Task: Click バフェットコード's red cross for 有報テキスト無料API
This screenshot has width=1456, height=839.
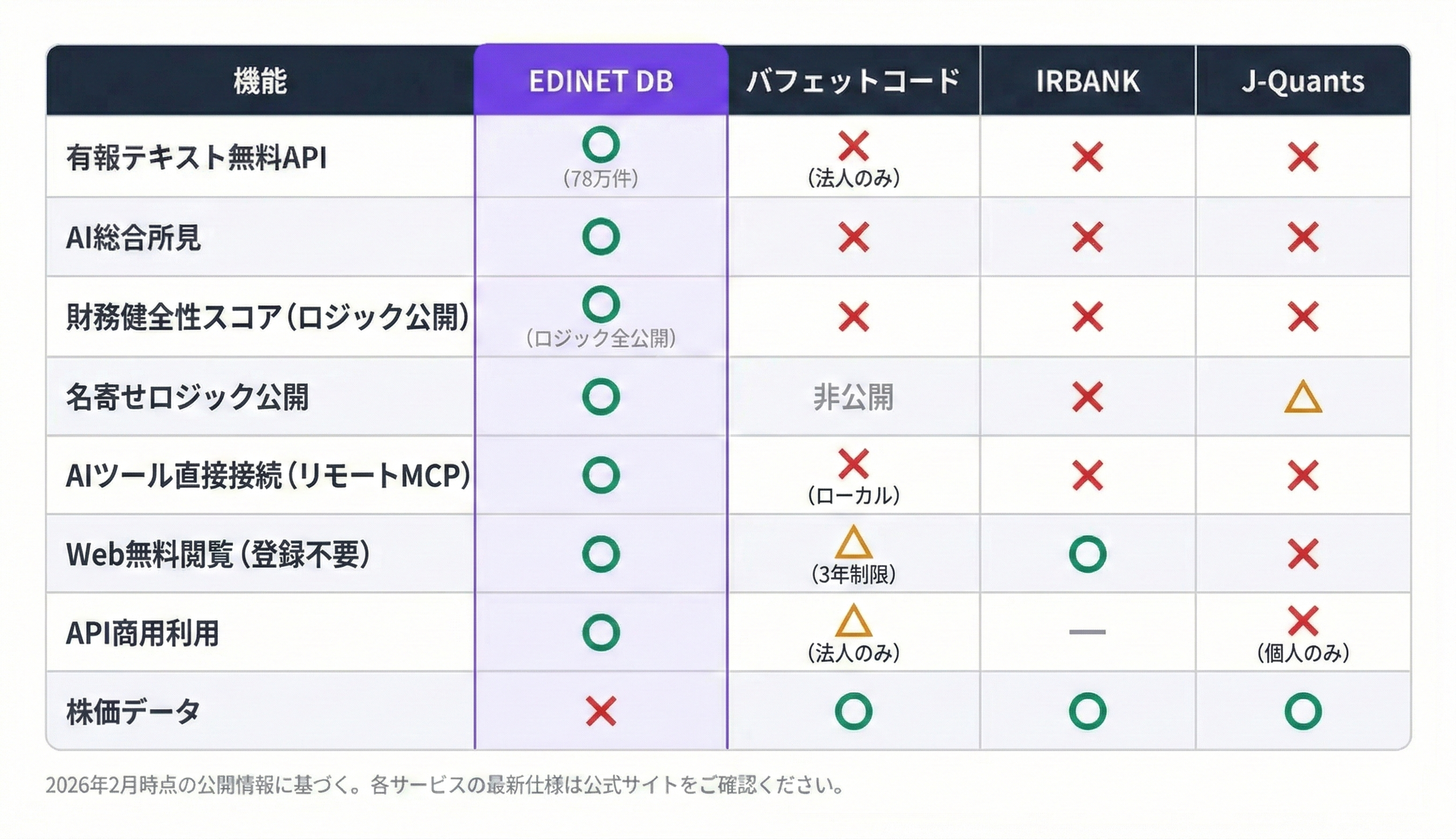Action: 853,145
